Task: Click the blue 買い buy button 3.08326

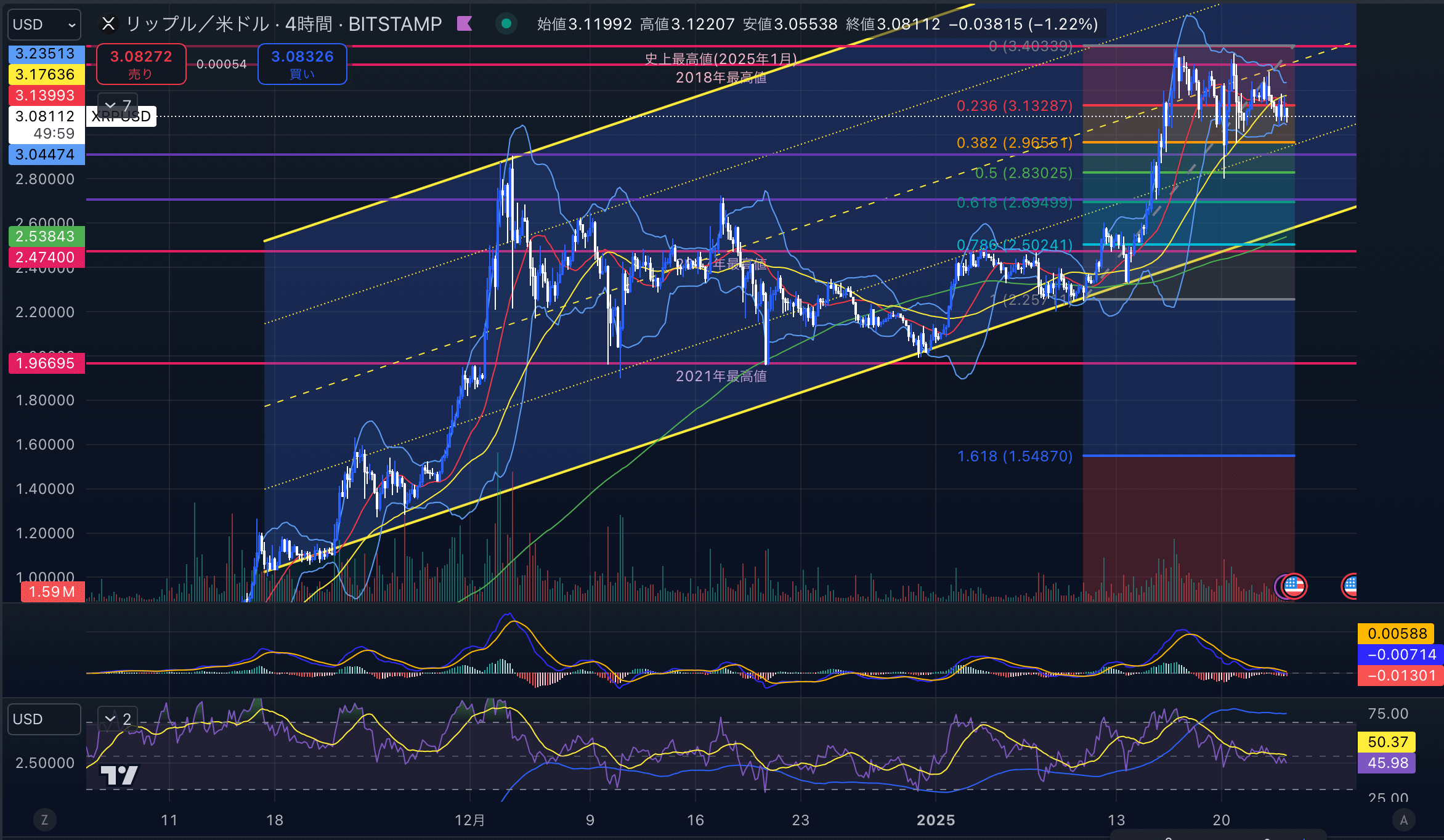Action: [x=302, y=64]
